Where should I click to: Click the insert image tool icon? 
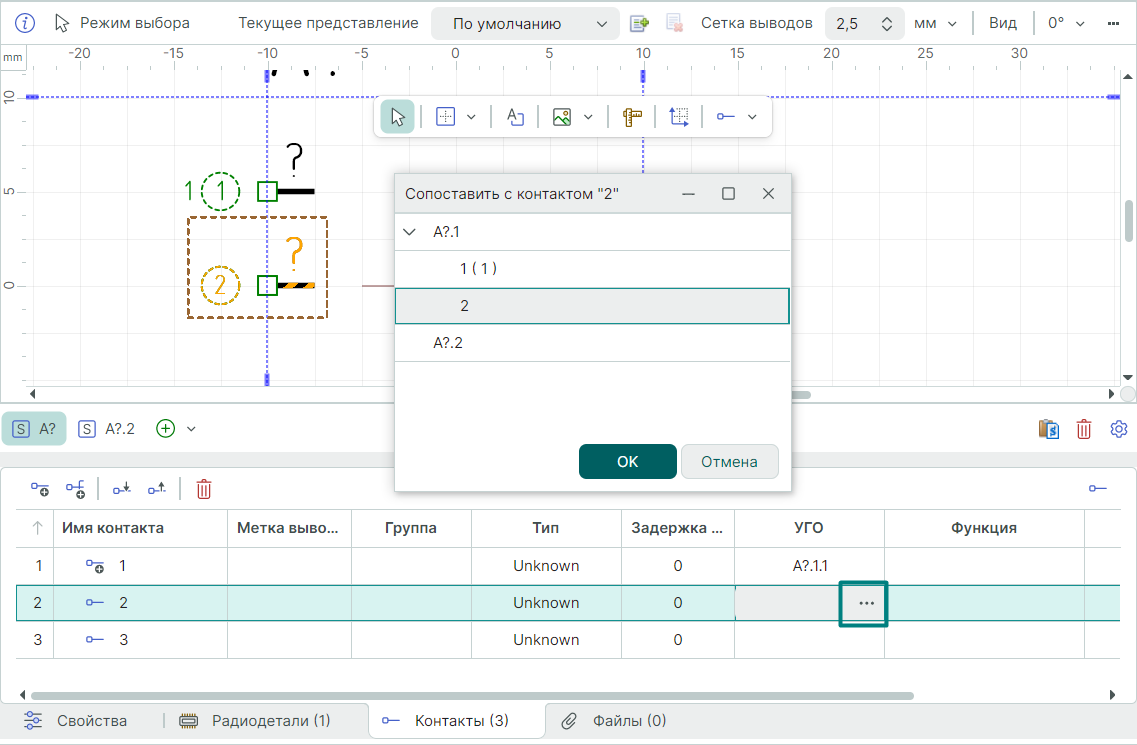pyautogui.click(x=562, y=117)
